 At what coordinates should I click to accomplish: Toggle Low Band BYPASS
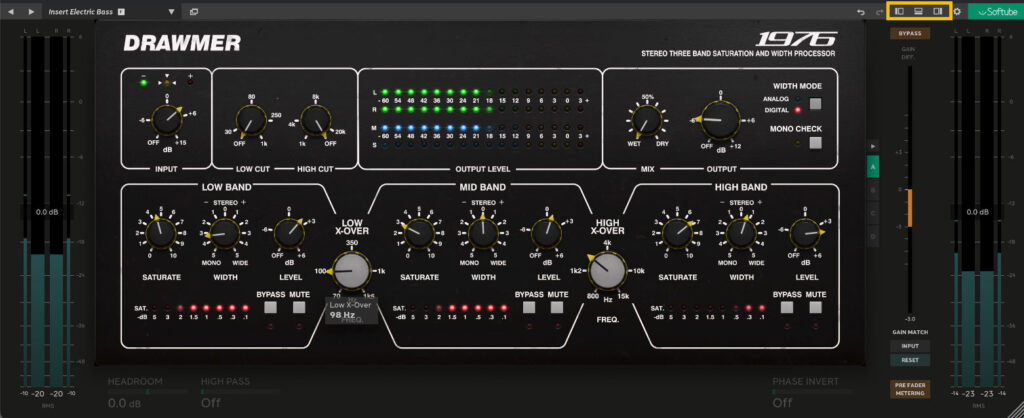(271, 307)
